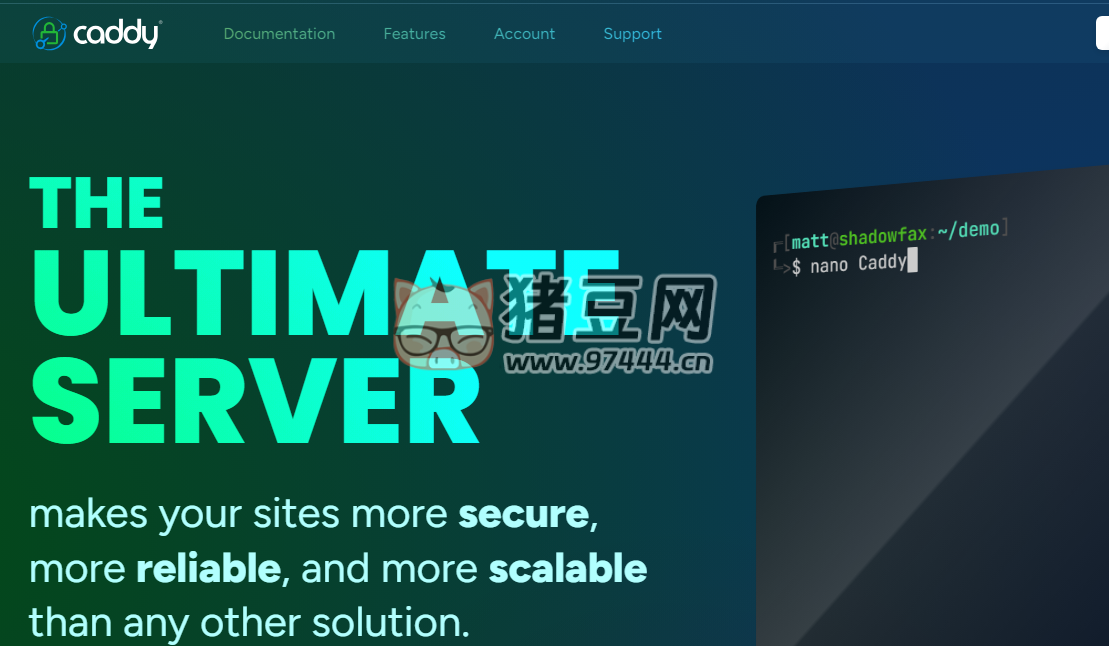Select the Support nav link
Screen dimensions: 1109x646
(x=632, y=34)
